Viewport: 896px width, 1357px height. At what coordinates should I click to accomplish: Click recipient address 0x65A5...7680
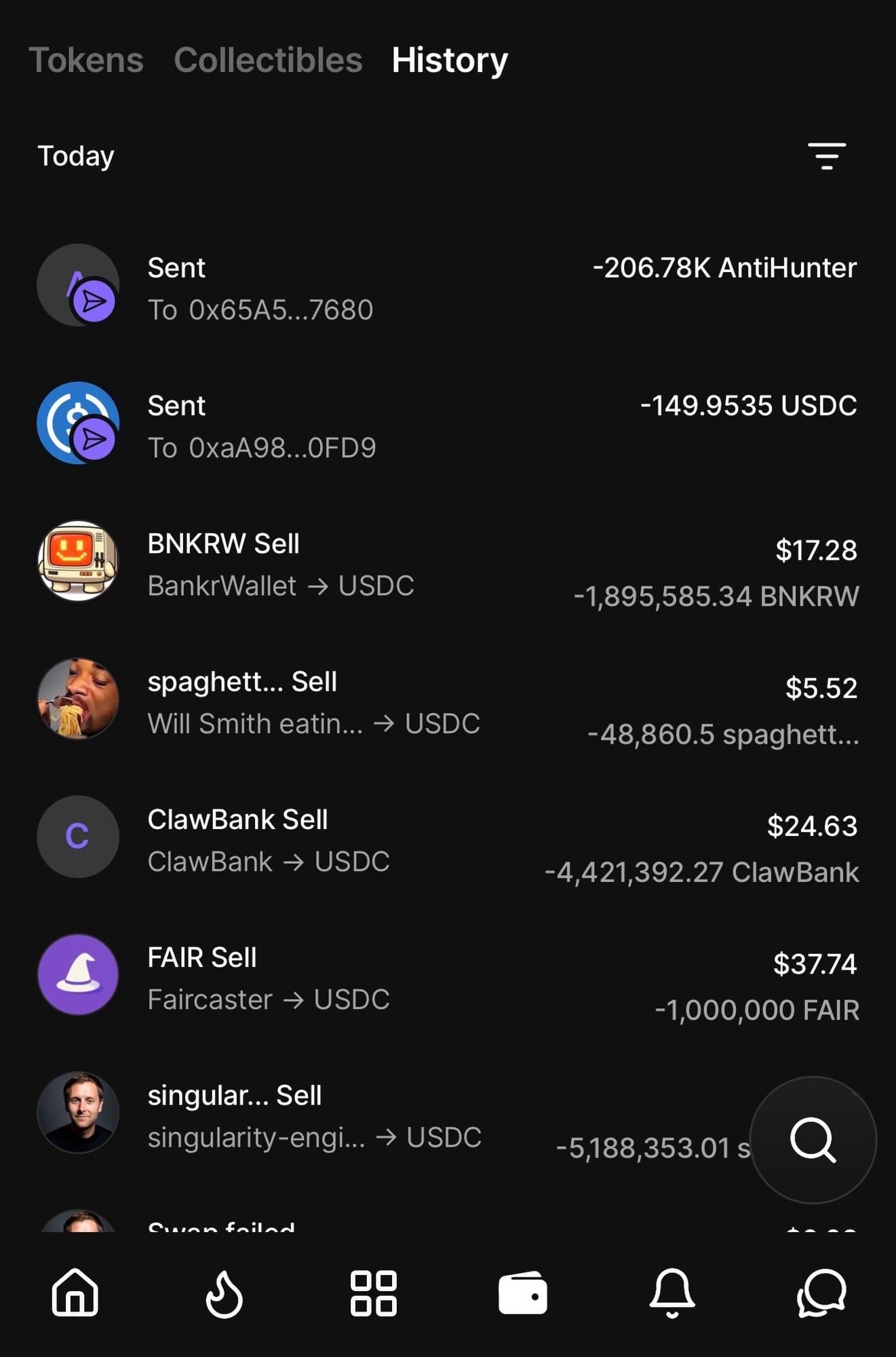tap(280, 310)
